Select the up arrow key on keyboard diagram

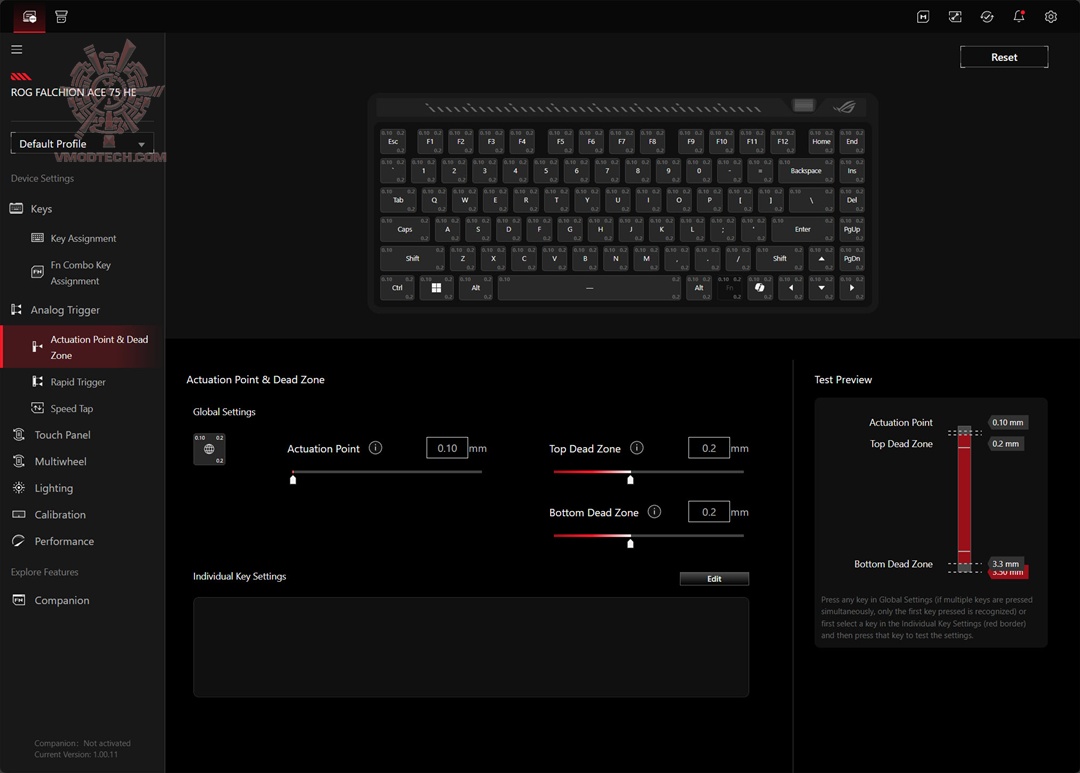click(x=821, y=258)
